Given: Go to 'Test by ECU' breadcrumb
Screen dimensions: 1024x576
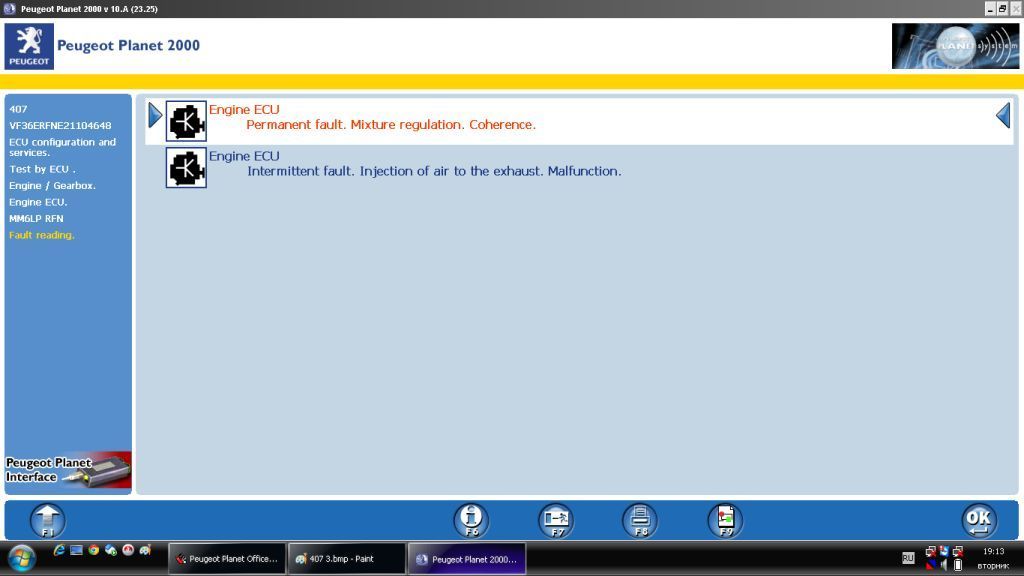Looking at the screenshot, I should click(x=42, y=169).
